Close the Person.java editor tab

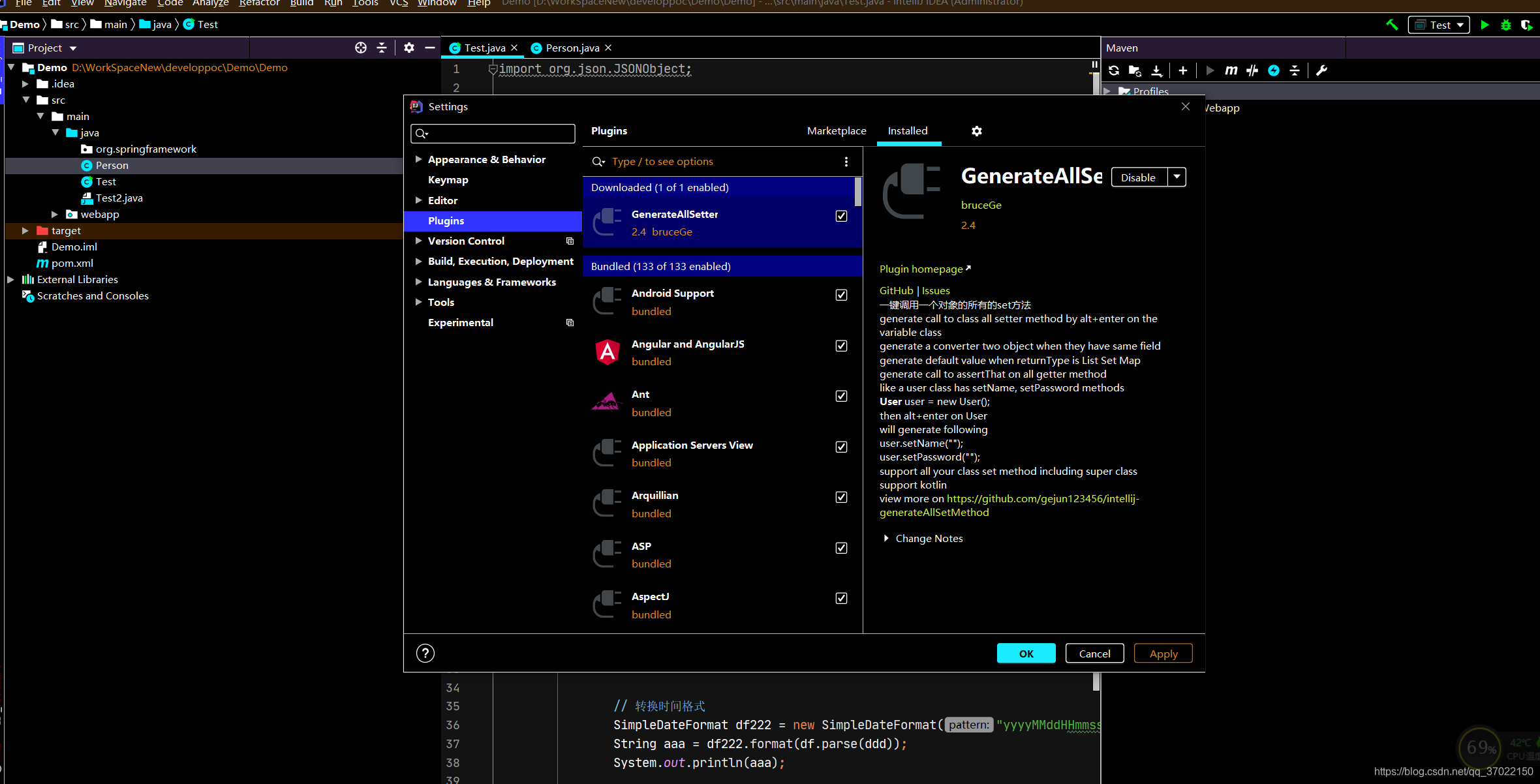point(608,48)
